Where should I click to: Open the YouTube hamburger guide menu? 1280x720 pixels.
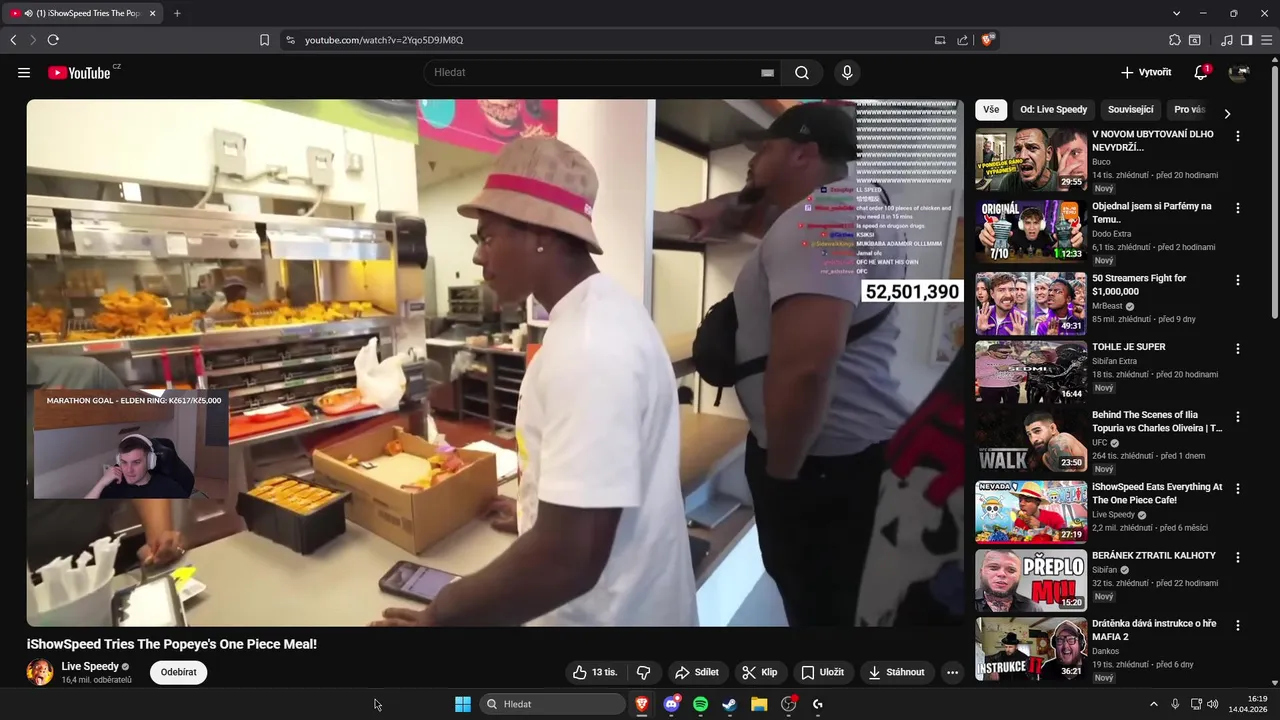point(24,72)
